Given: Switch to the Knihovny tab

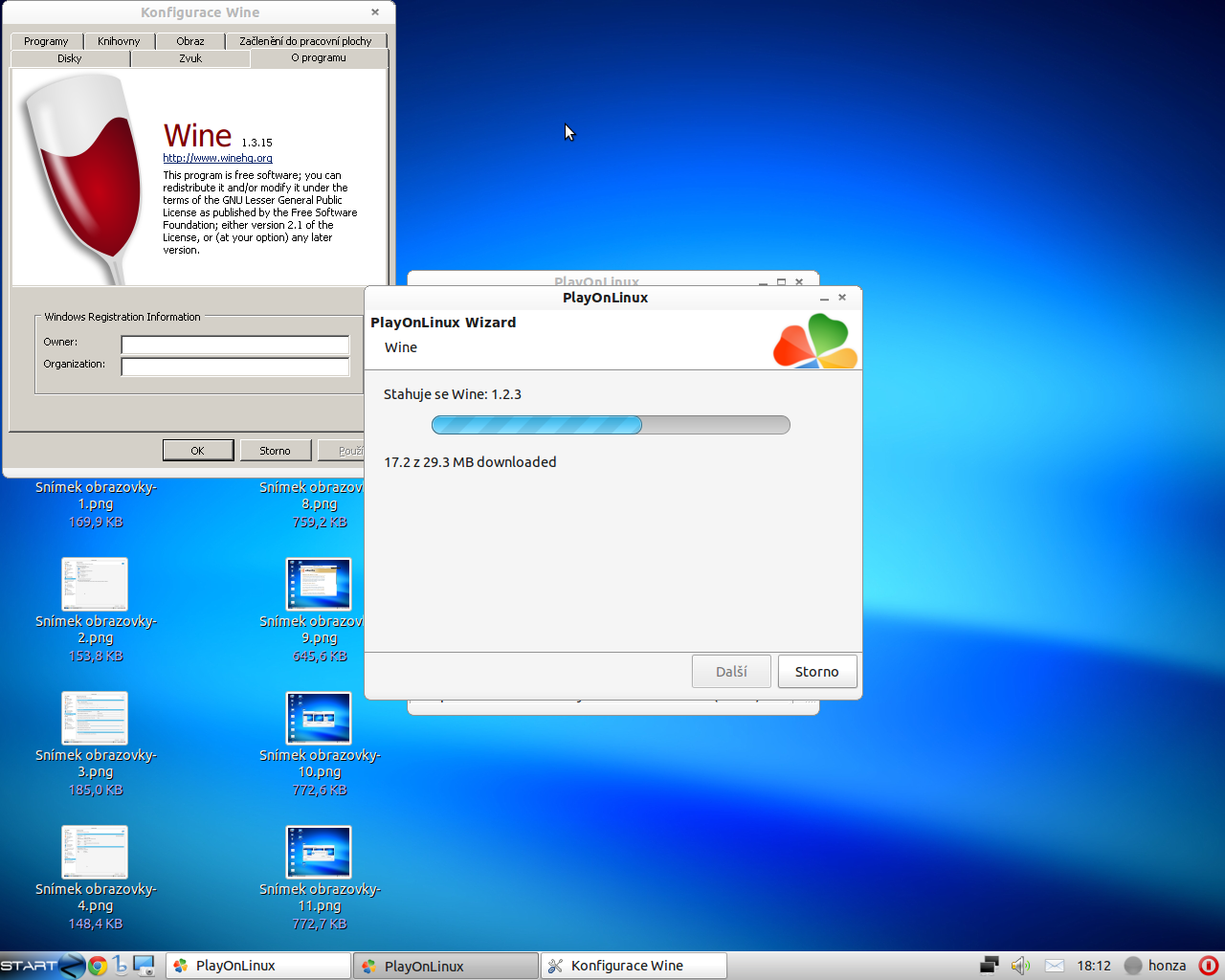Looking at the screenshot, I should coord(119,41).
